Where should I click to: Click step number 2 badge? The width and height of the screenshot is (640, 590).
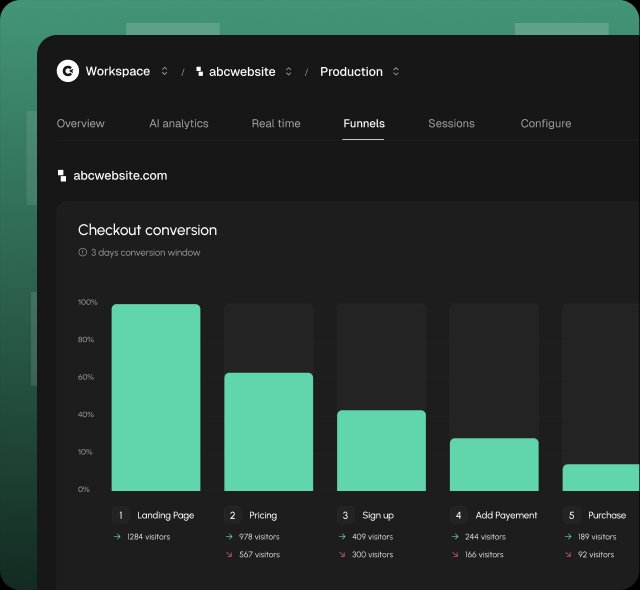click(x=233, y=515)
